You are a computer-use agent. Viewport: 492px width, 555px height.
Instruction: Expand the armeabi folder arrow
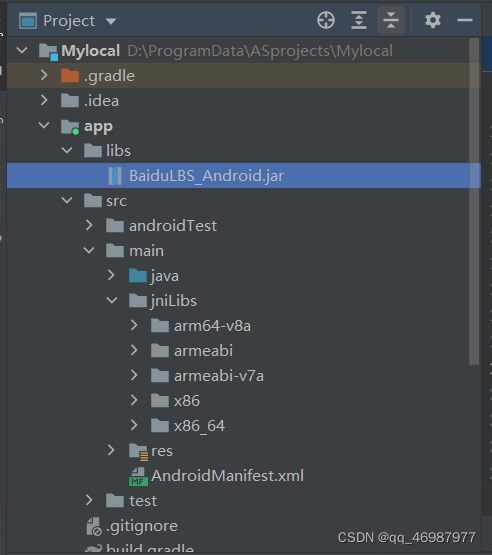click(x=134, y=350)
